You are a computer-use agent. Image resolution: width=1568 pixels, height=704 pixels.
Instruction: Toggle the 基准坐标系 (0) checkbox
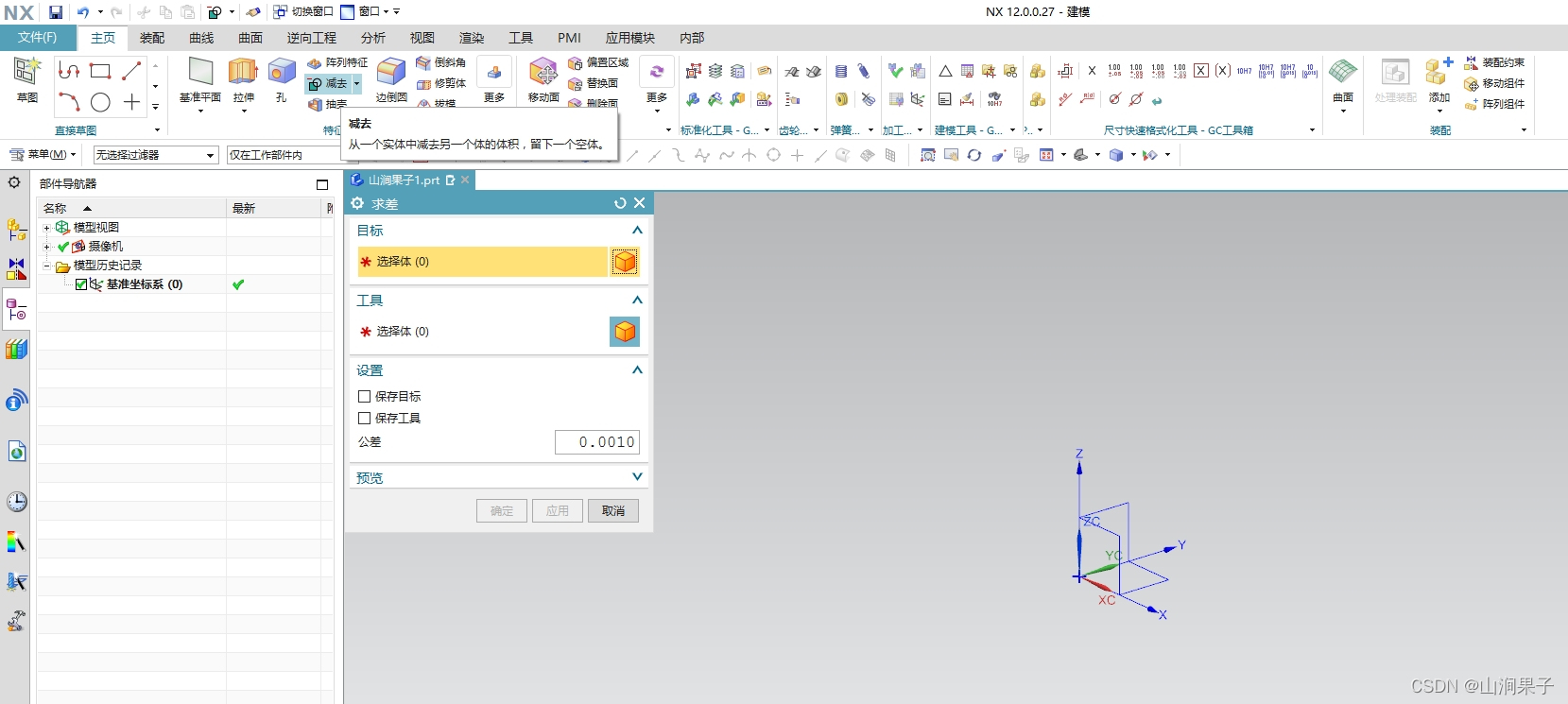coord(81,284)
